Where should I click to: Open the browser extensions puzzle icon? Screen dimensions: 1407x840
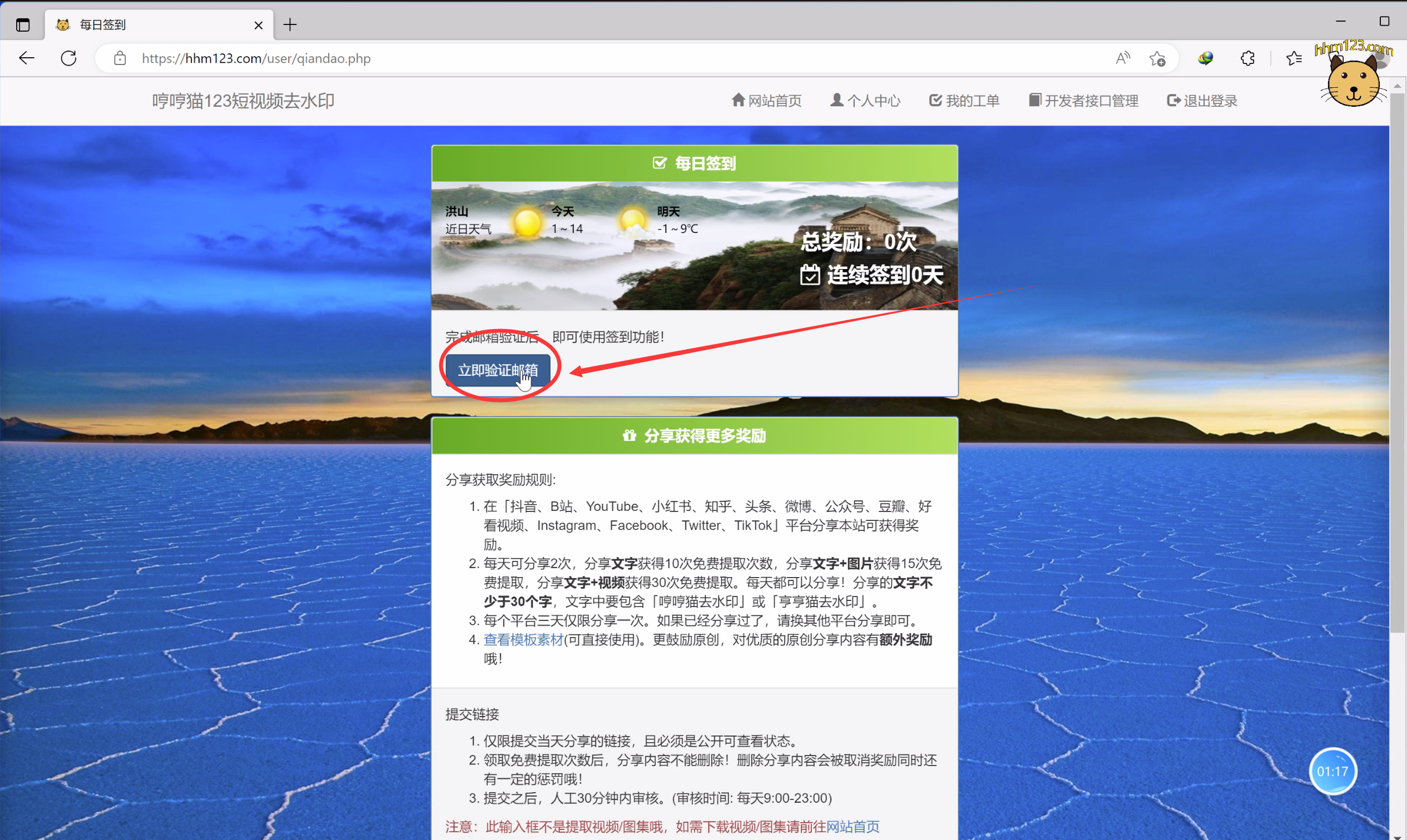pos(1247,58)
